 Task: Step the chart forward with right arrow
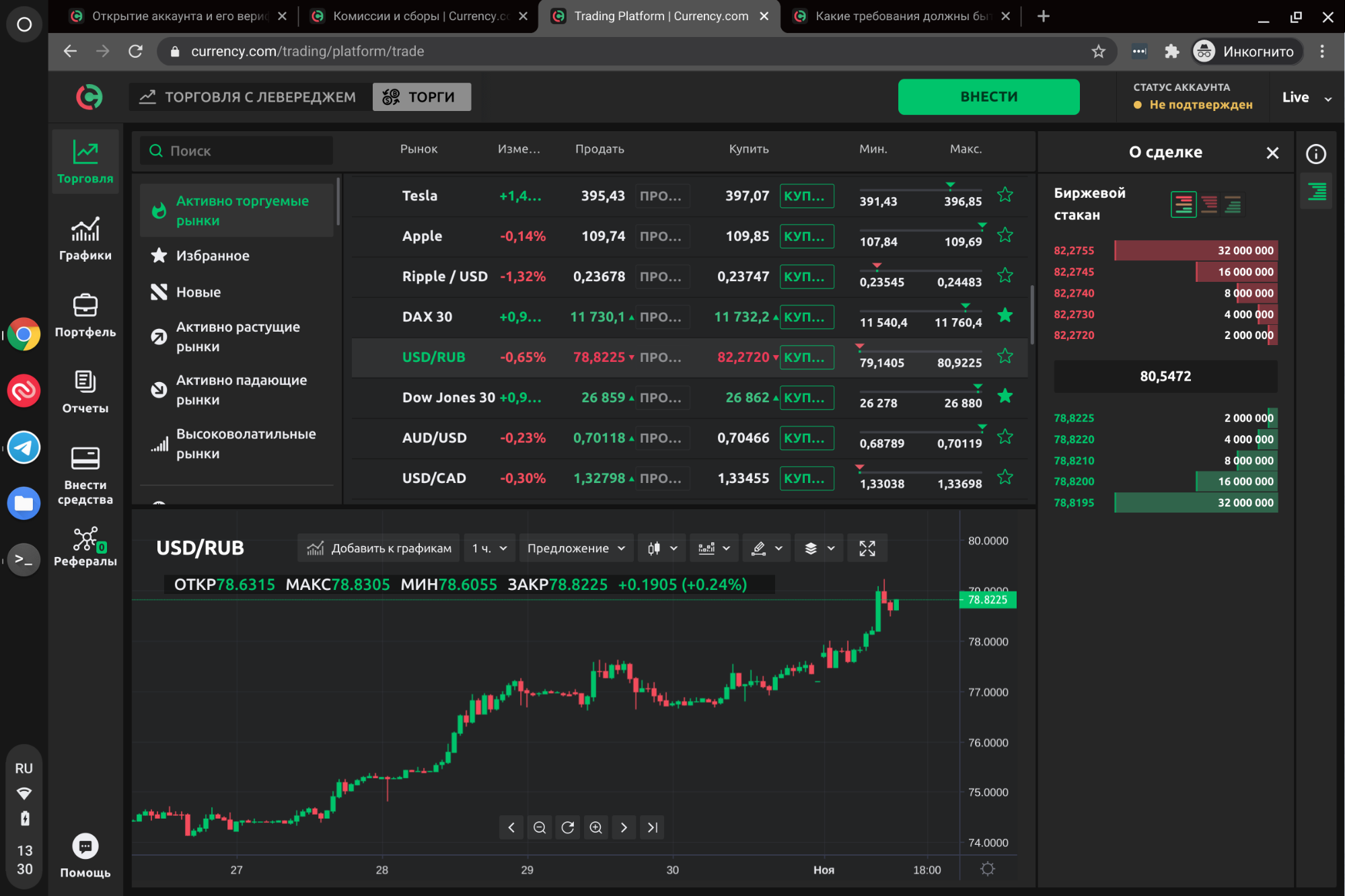[x=624, y=827]
